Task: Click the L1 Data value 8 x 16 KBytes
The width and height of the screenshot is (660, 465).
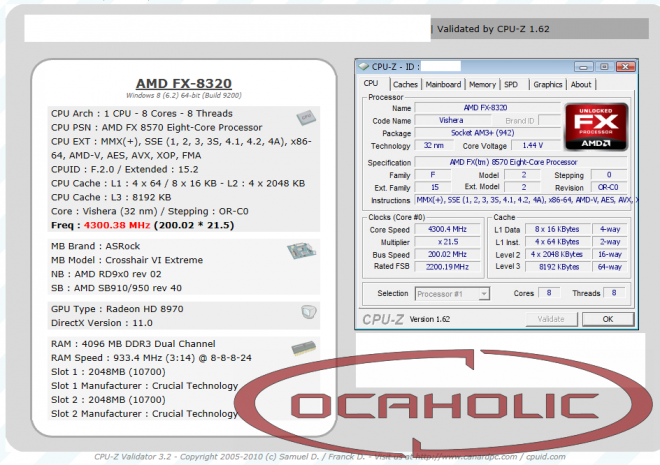Action: [x=558, y=229]
